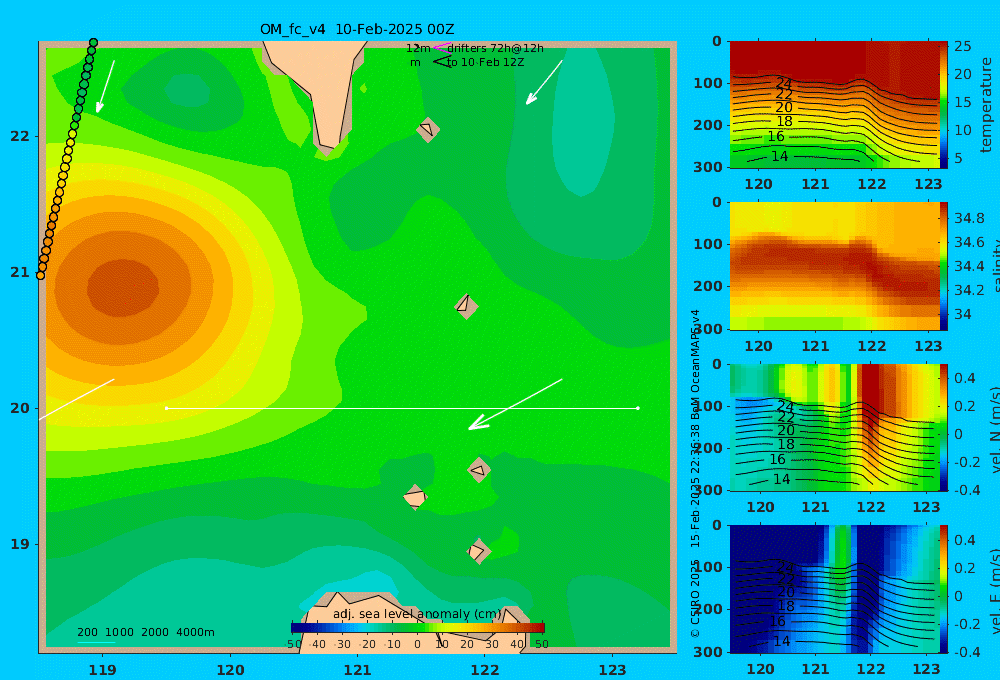This screenshot has height=680, width=1000.
Task: Click the '14' contour label in the vel. E panel
Action: [x=781, y=641]
